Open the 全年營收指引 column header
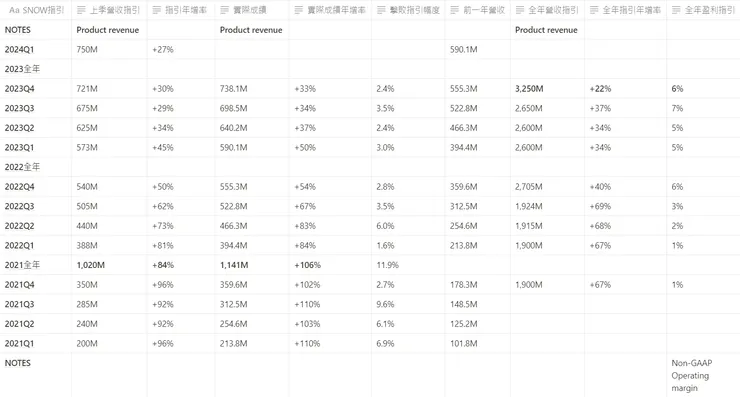740x397 pixels. click(547, 10)
